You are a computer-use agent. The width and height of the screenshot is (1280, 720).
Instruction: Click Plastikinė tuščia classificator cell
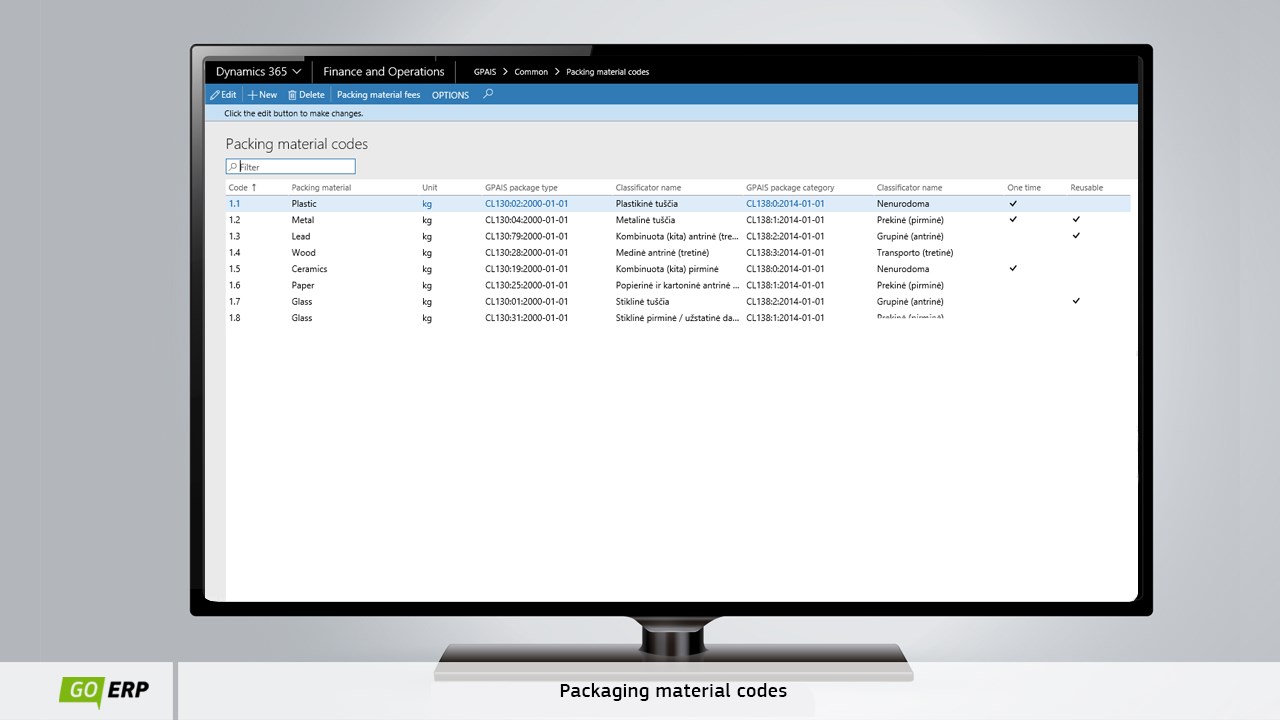pyautogui.click(x=647, y=204)
